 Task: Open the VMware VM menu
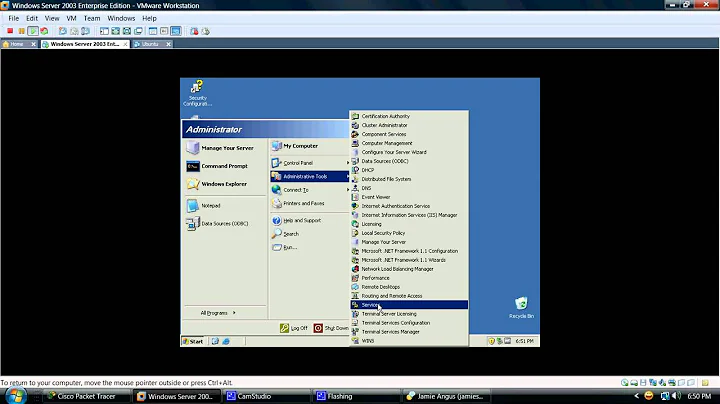click(x=71, y=18)
